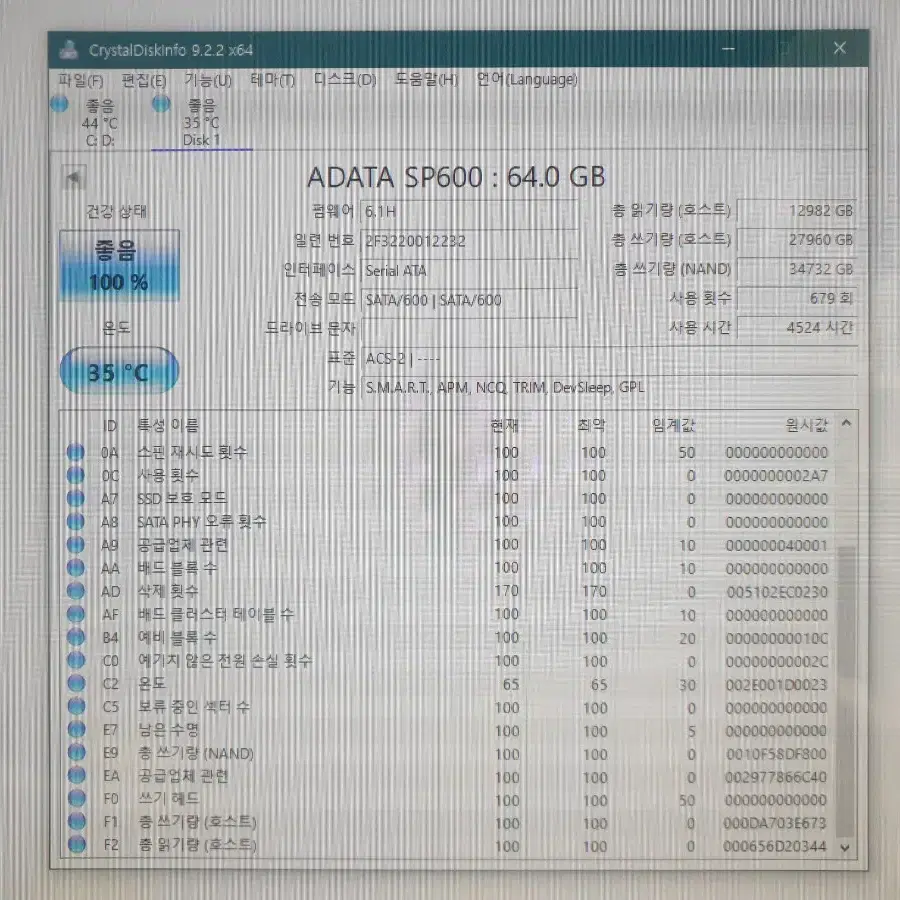Click power on count value 679 회
Image resolution: width=900 pixels, height=900 pixels.
coord(797,298)
